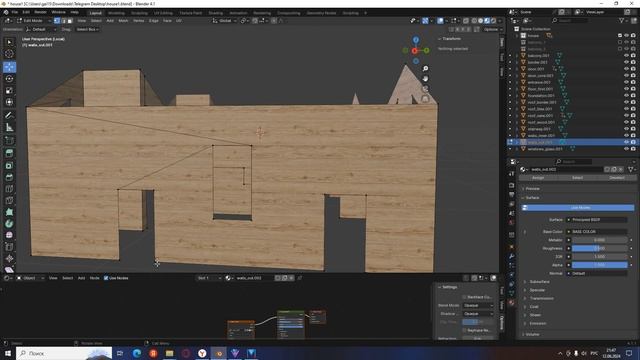Viewport: 640px width, 360px height.
Task: Select the Select Box tool in left toolbar
Action: coord(9,42)
